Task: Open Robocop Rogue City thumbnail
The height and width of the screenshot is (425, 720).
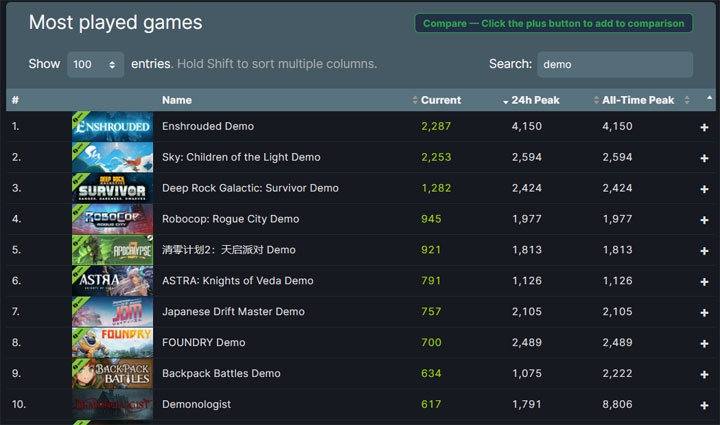Action: pos(112,219)
